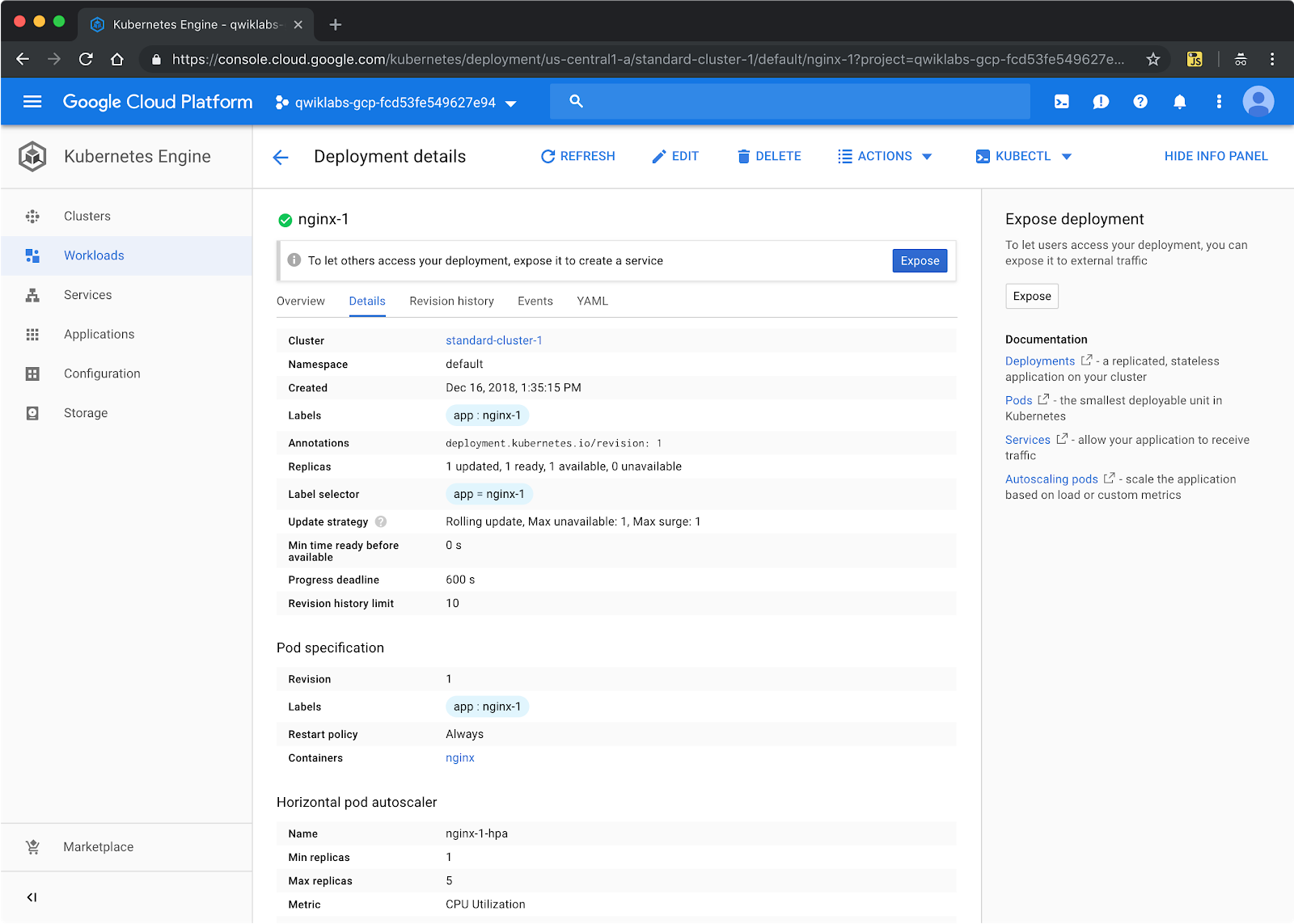The height and width of the screenshot is (924, 1294).
Task: Click the Configuration sidebar icon
Action: click(32, 373)
